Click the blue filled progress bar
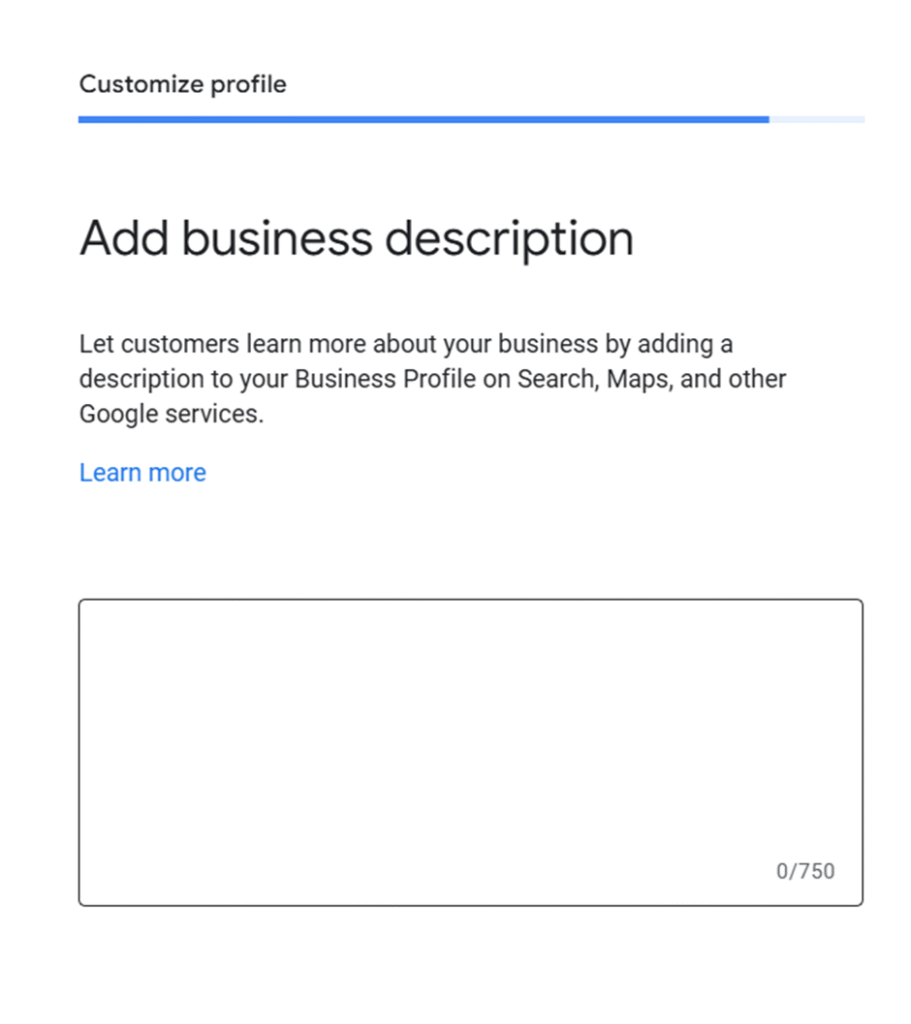Image resolution: width=911 pixels, height=1024 pixels. pos(423,119)
